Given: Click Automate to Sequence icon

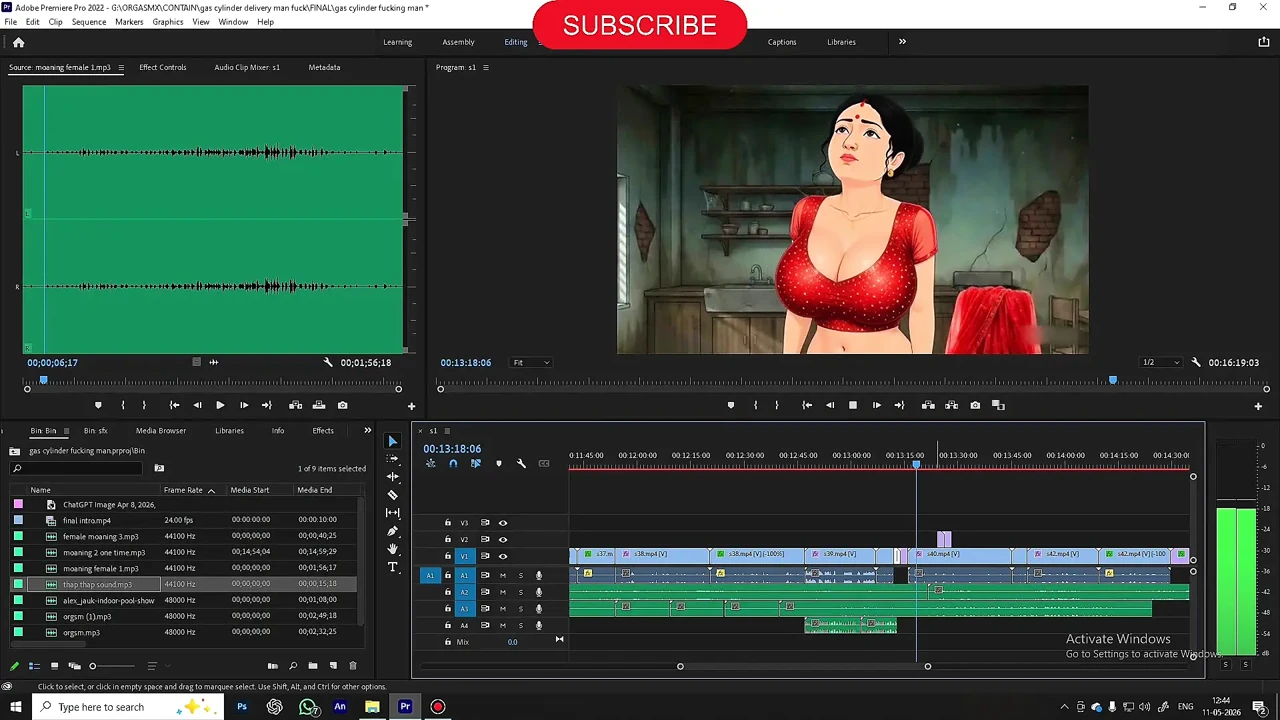Looking at the screenshot, I should point(272,666).
